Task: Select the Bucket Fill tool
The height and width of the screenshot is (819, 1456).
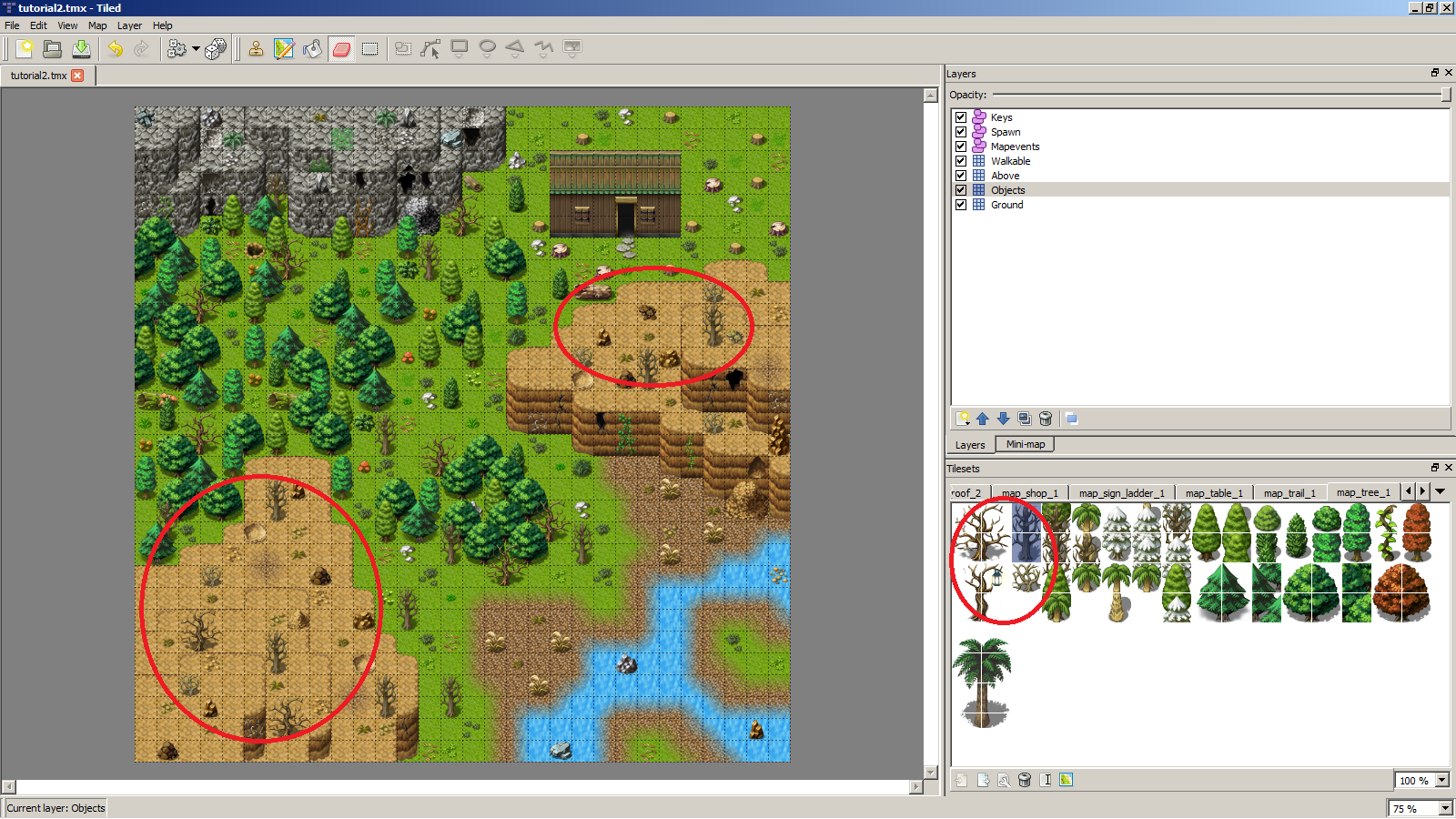Action: (312, 49)
